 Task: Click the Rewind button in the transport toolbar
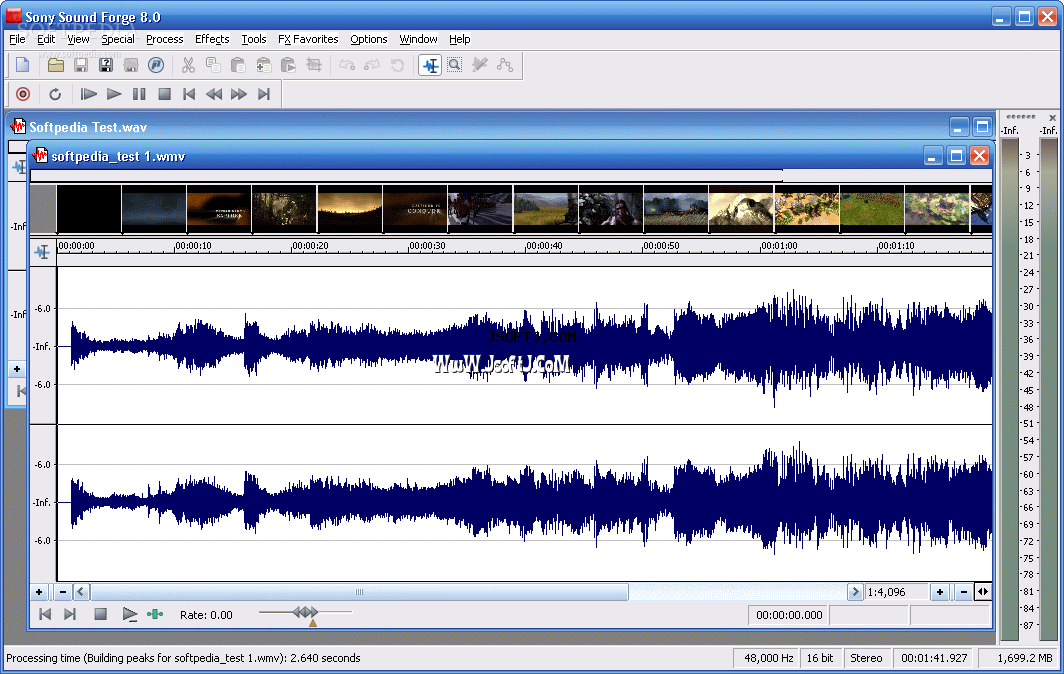tap(214, 94)
